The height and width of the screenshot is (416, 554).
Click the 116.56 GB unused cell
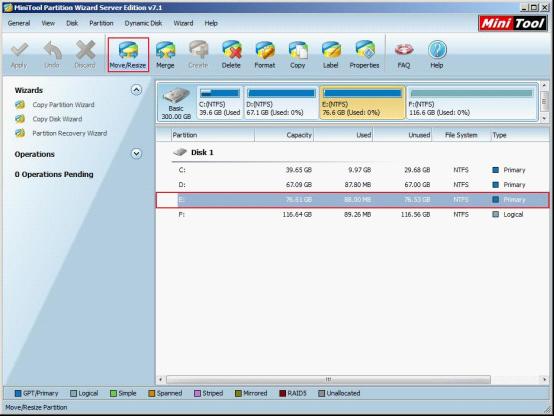coord(415,215)
